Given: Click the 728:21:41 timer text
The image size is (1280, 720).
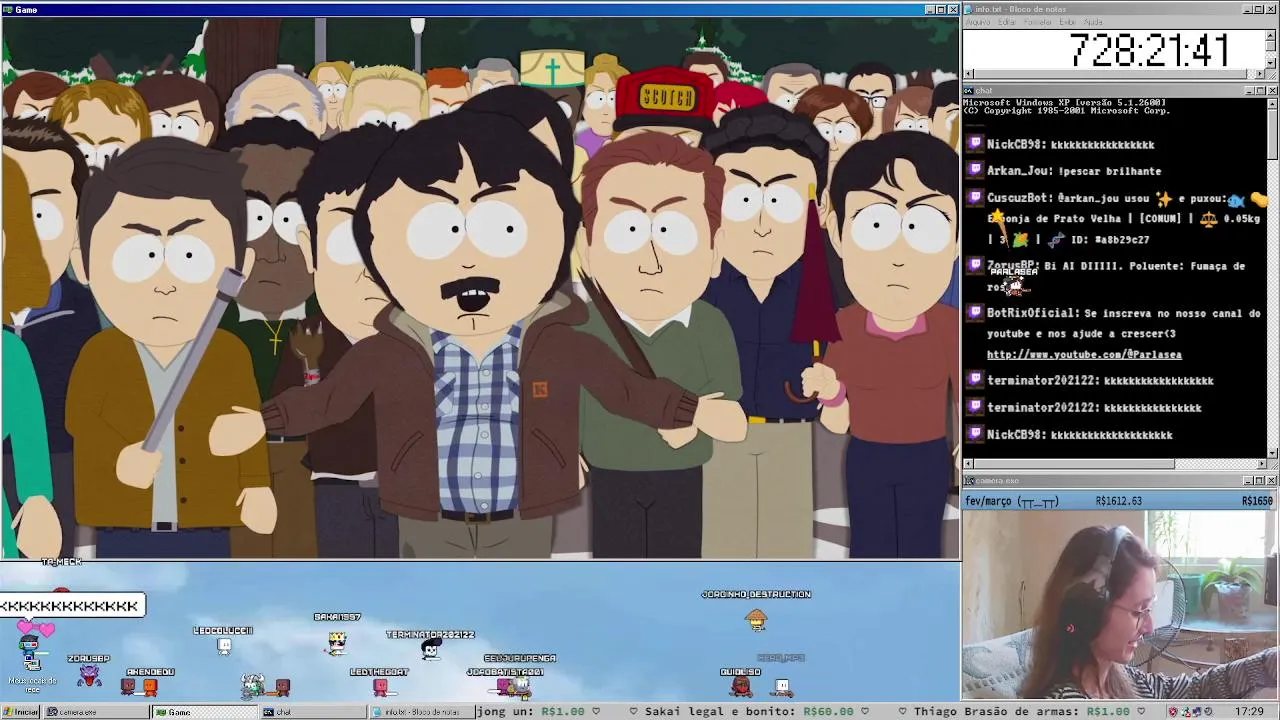Looking at the screenshot, I should [x=1149, y=50].
